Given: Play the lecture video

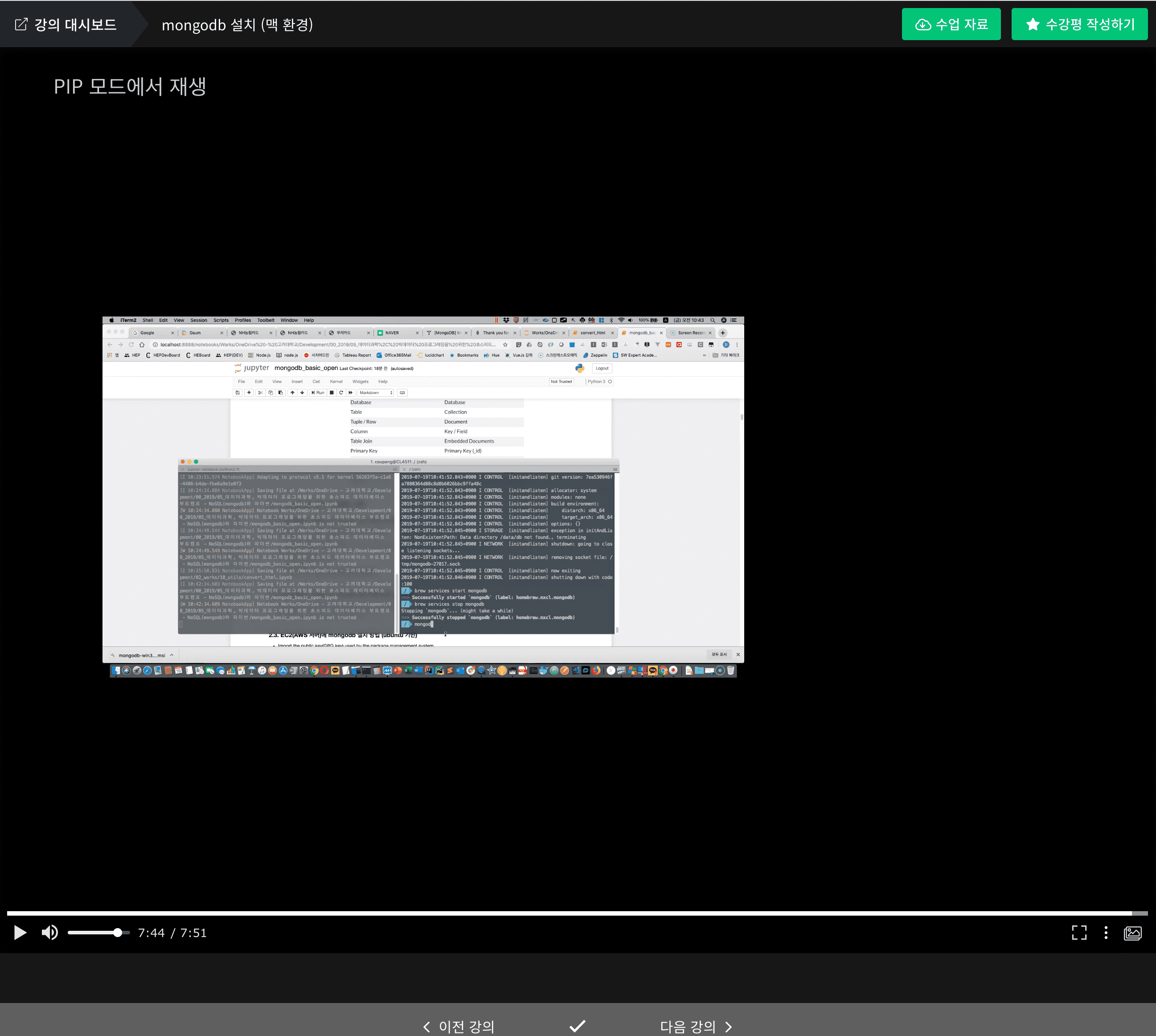Looking at the screenshot, I should 20,933.
